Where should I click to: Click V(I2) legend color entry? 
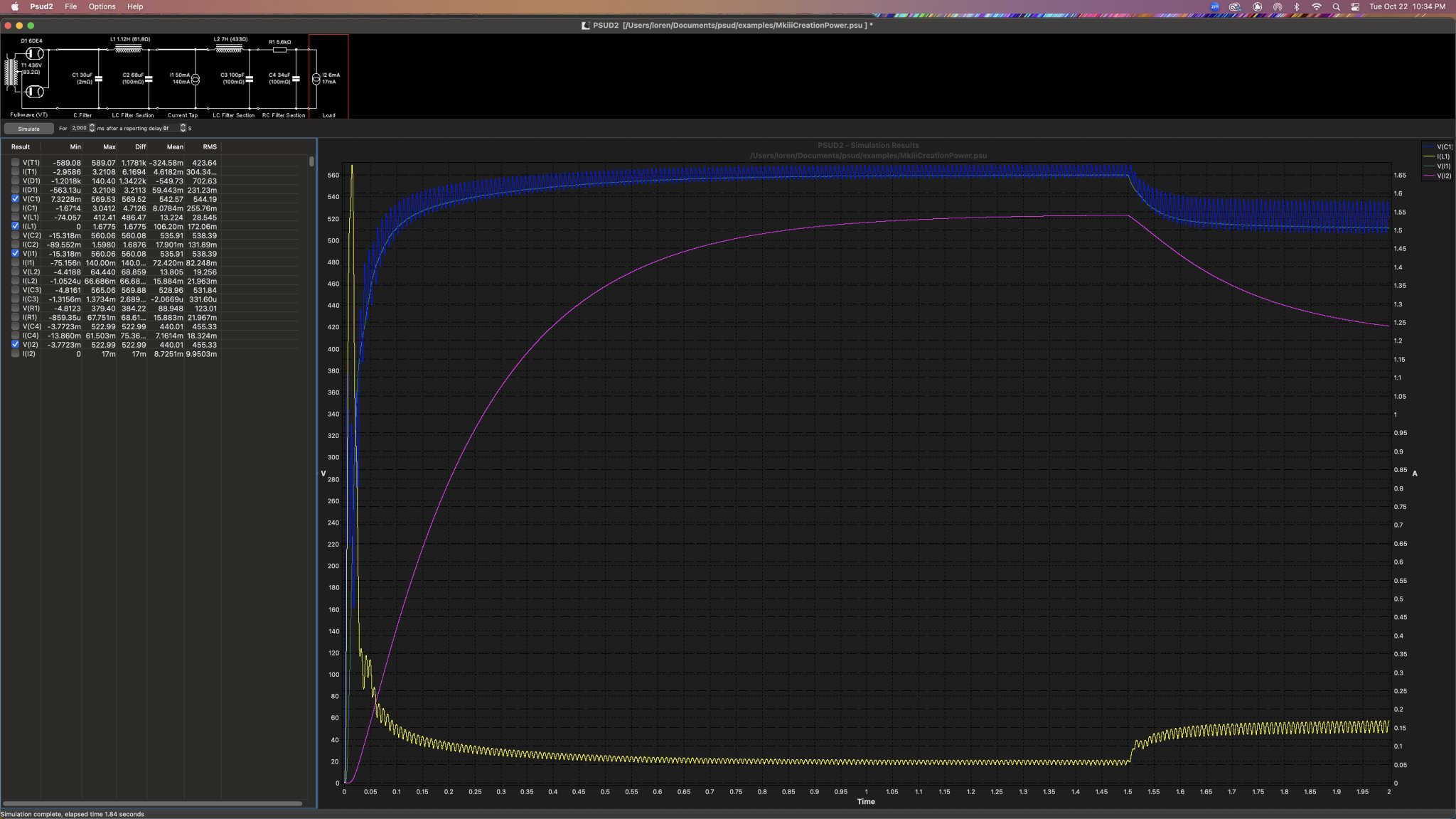1437,176
